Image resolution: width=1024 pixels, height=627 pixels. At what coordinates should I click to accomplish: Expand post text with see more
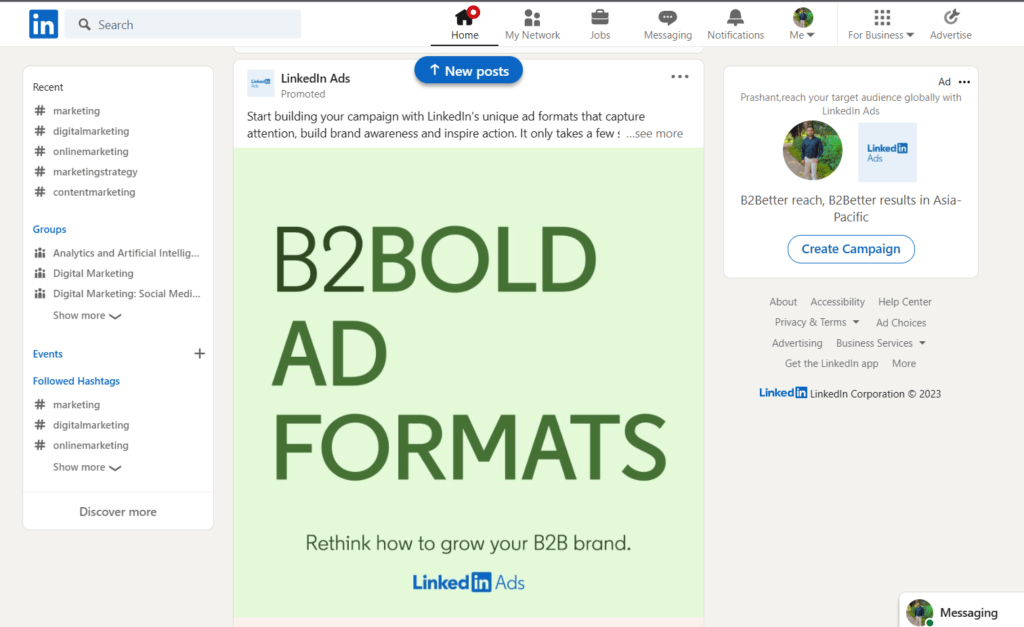point(654,133)
